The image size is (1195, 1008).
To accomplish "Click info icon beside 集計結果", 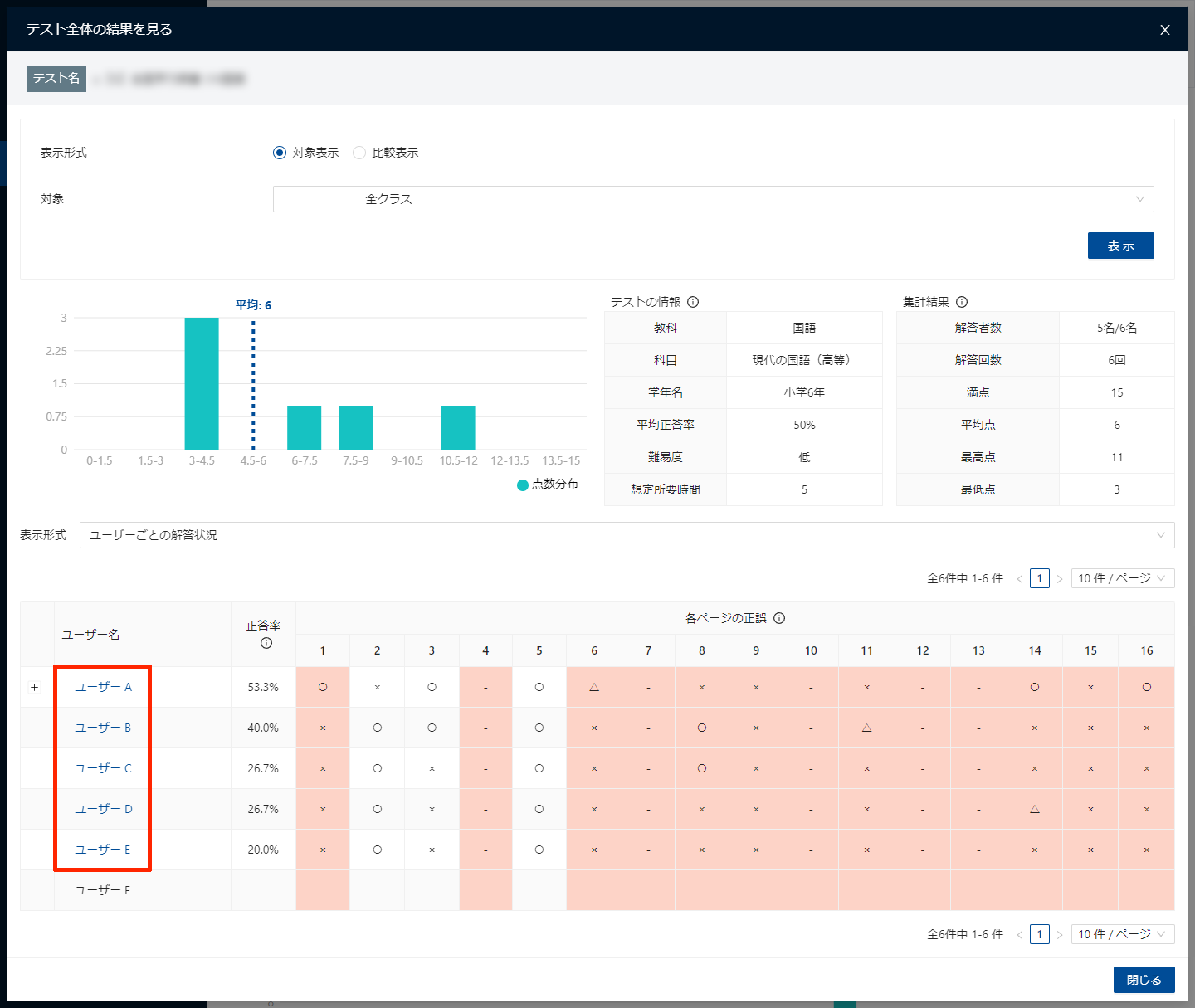I will (962, 302).
